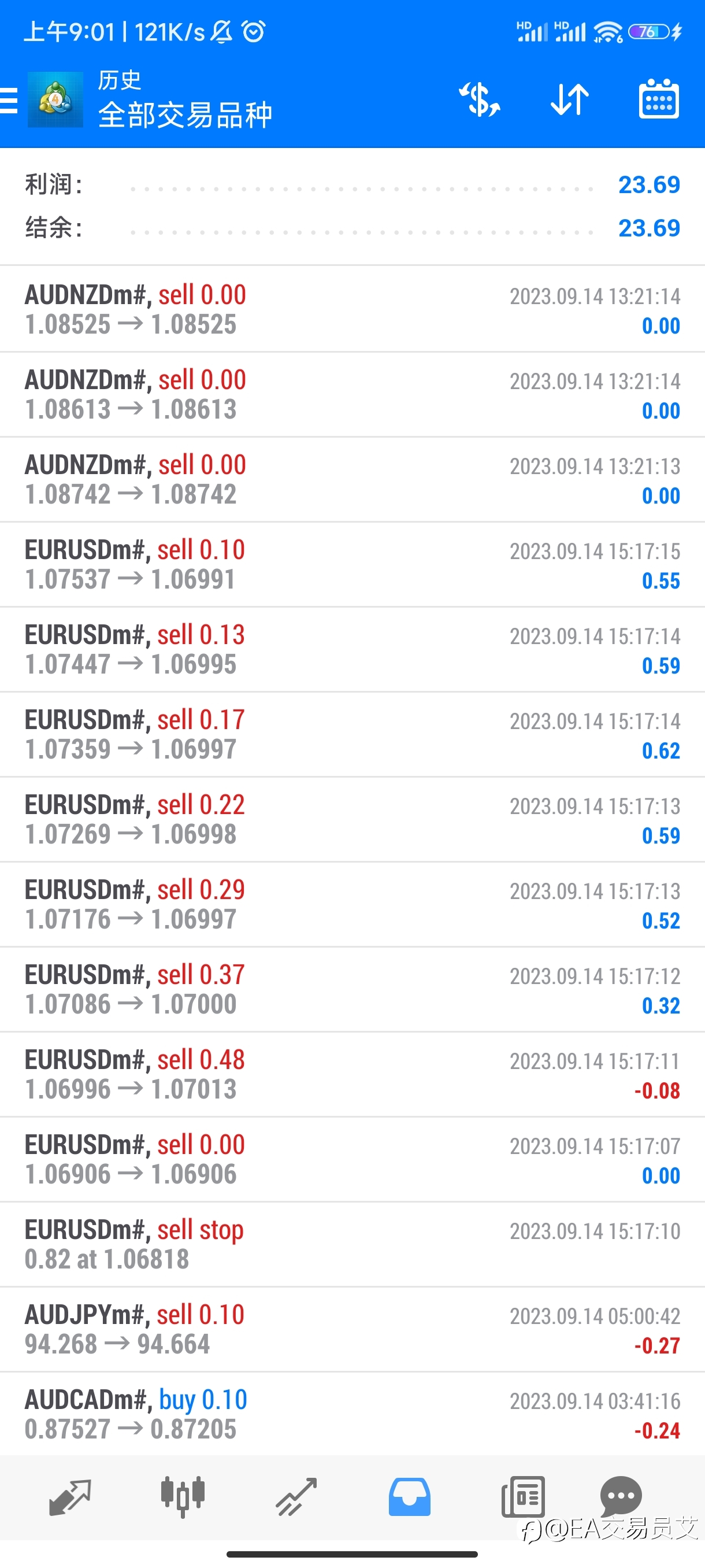Switch to the Quotes tab

(x=70, y=1497)
